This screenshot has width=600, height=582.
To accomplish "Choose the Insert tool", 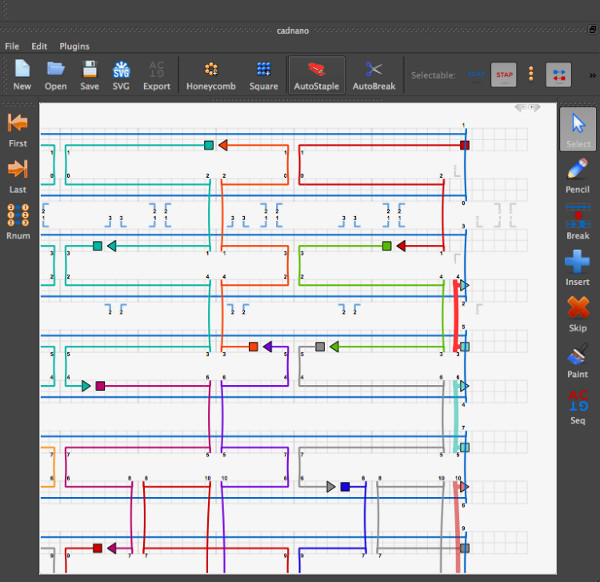I will [x=577, y=267].
